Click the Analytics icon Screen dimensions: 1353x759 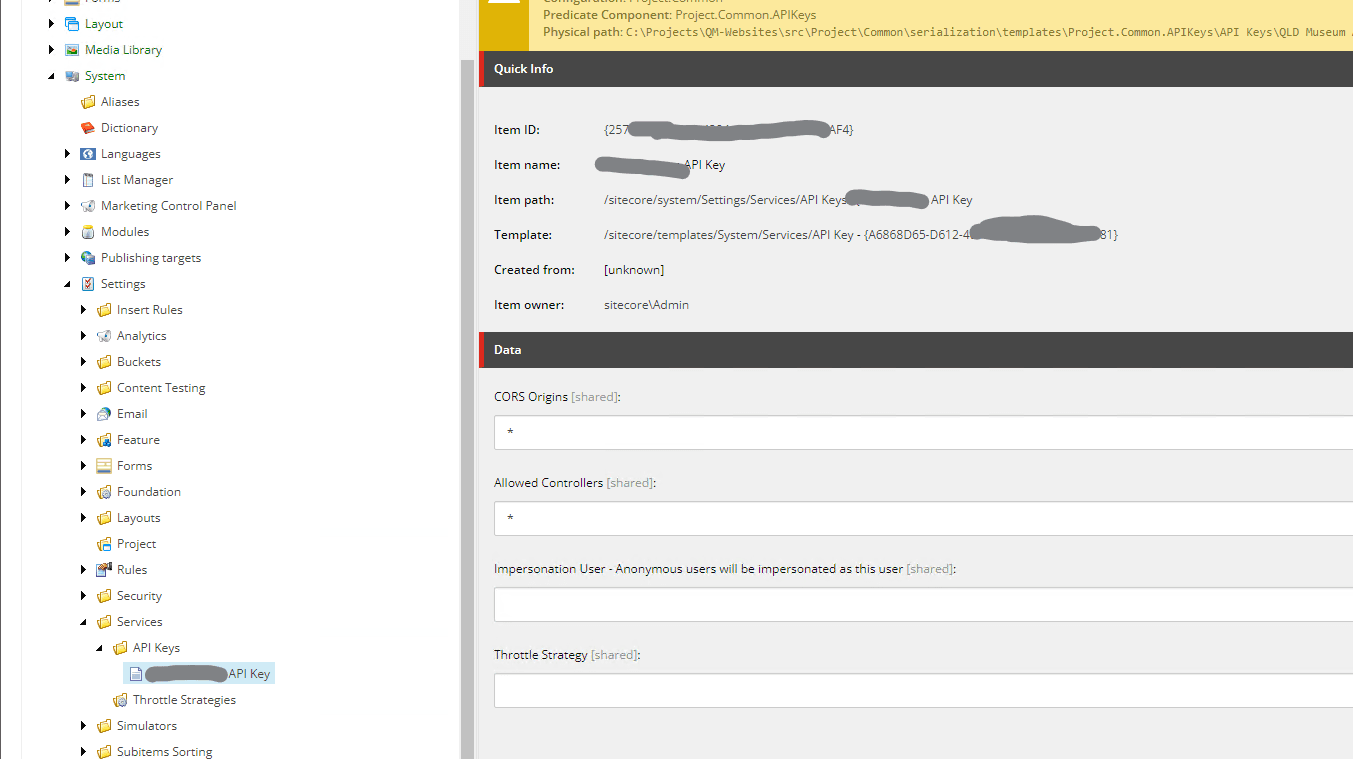(104, 336)
